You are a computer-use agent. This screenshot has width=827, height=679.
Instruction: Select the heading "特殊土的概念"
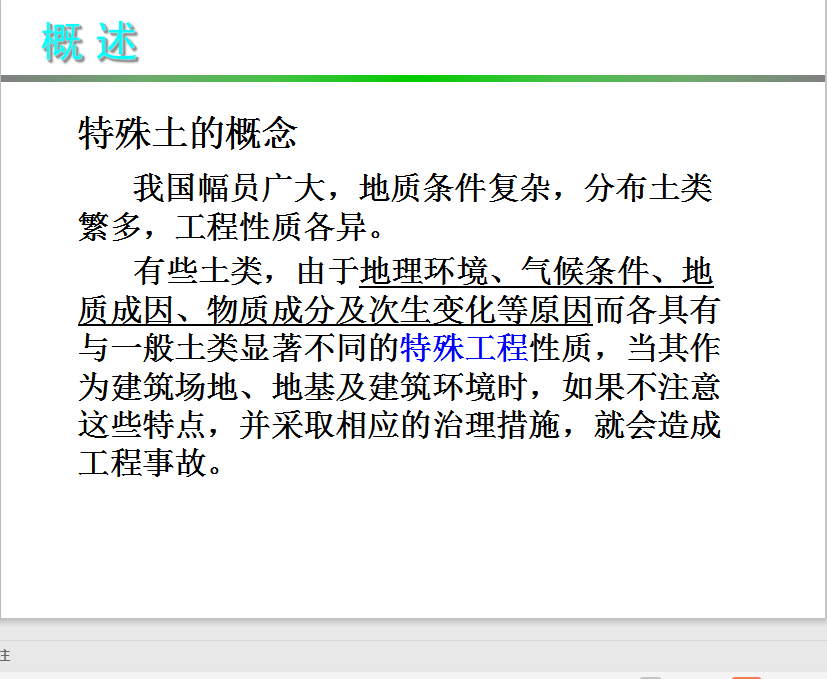[x=188, y=133]
